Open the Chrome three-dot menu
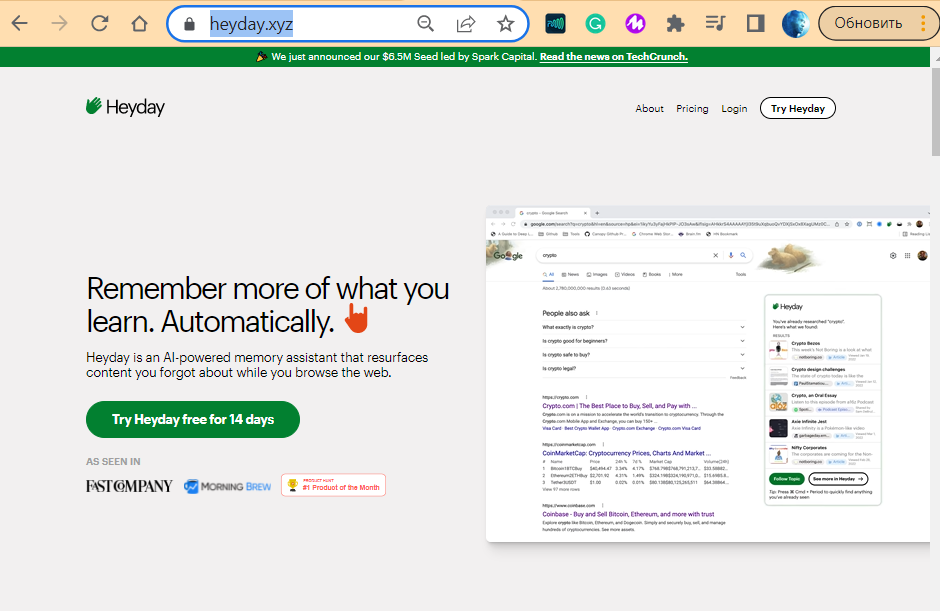 [923, 23]
